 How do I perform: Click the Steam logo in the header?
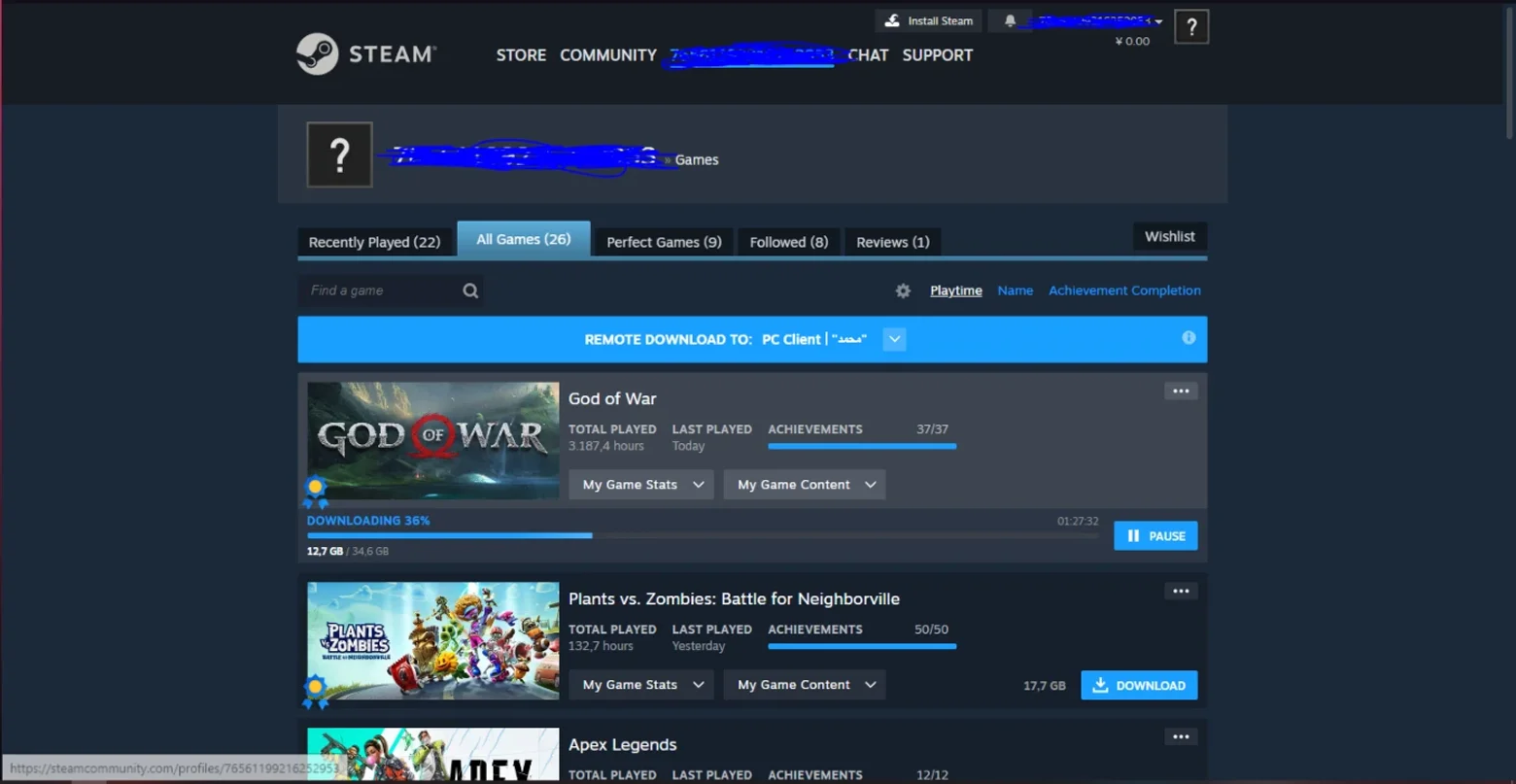click(366, 54)
